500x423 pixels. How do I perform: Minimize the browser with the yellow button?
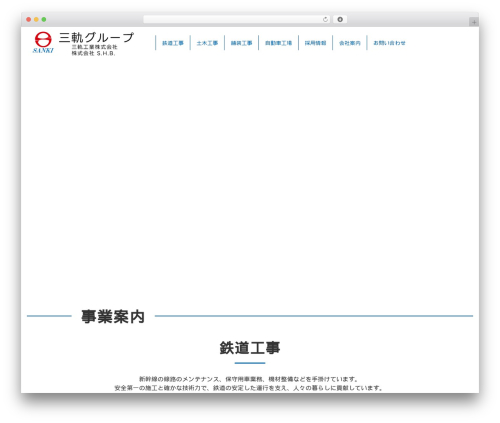click(36, 20)
